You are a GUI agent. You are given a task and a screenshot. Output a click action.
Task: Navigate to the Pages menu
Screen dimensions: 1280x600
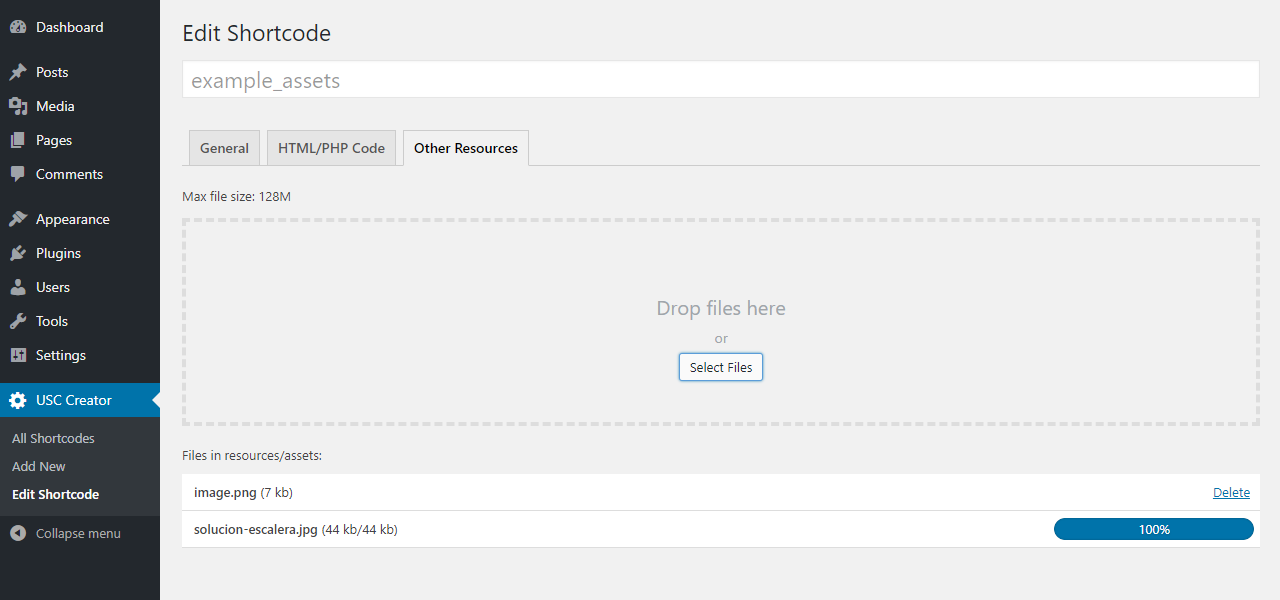click(x=80, y=140)
